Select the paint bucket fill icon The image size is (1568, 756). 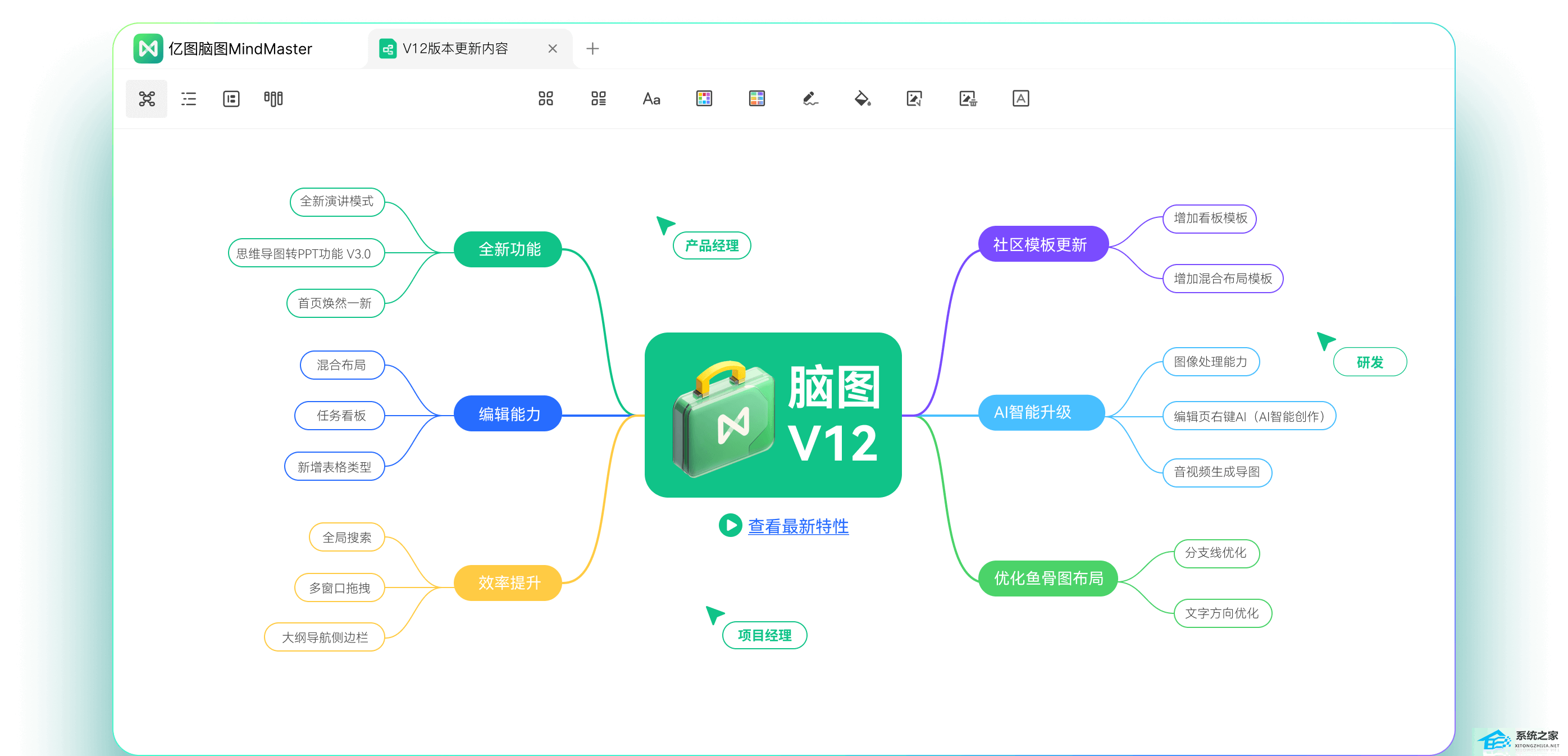coord(863,99)
